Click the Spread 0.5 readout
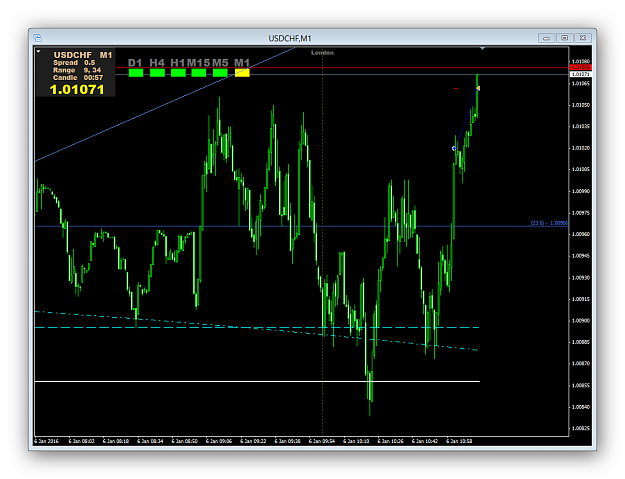This screenshot has width=625, height=479. pyautogui.click(x=74, y=63)
